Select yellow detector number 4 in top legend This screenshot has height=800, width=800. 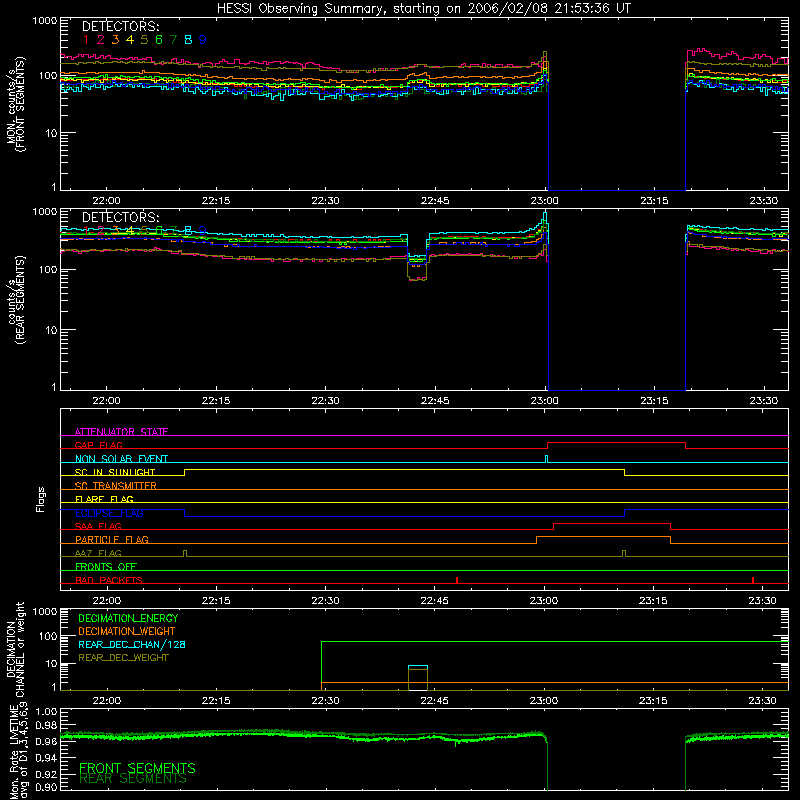click(x=130, y=40)
